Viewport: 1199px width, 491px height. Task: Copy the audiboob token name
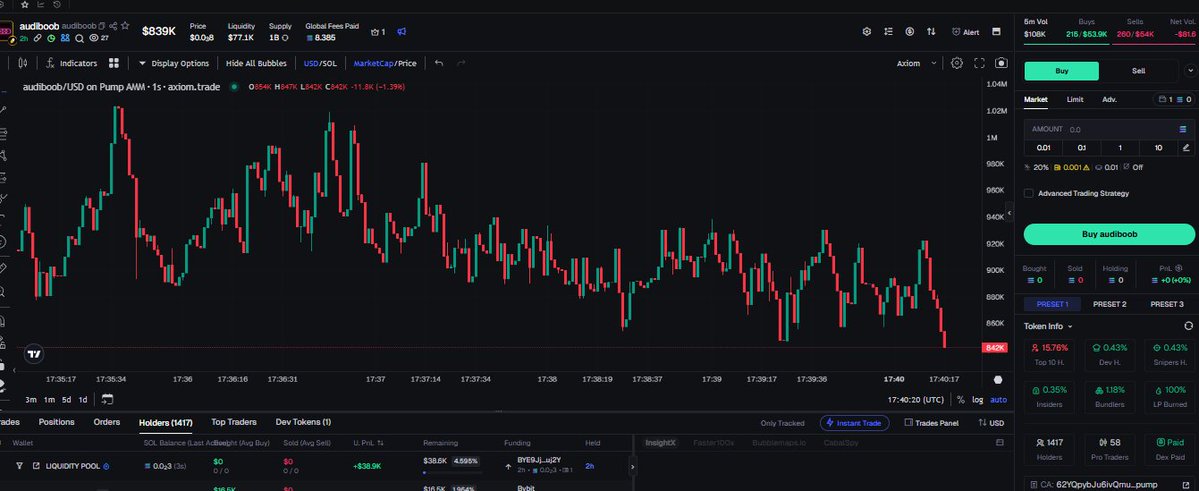(x=101, y=26)
